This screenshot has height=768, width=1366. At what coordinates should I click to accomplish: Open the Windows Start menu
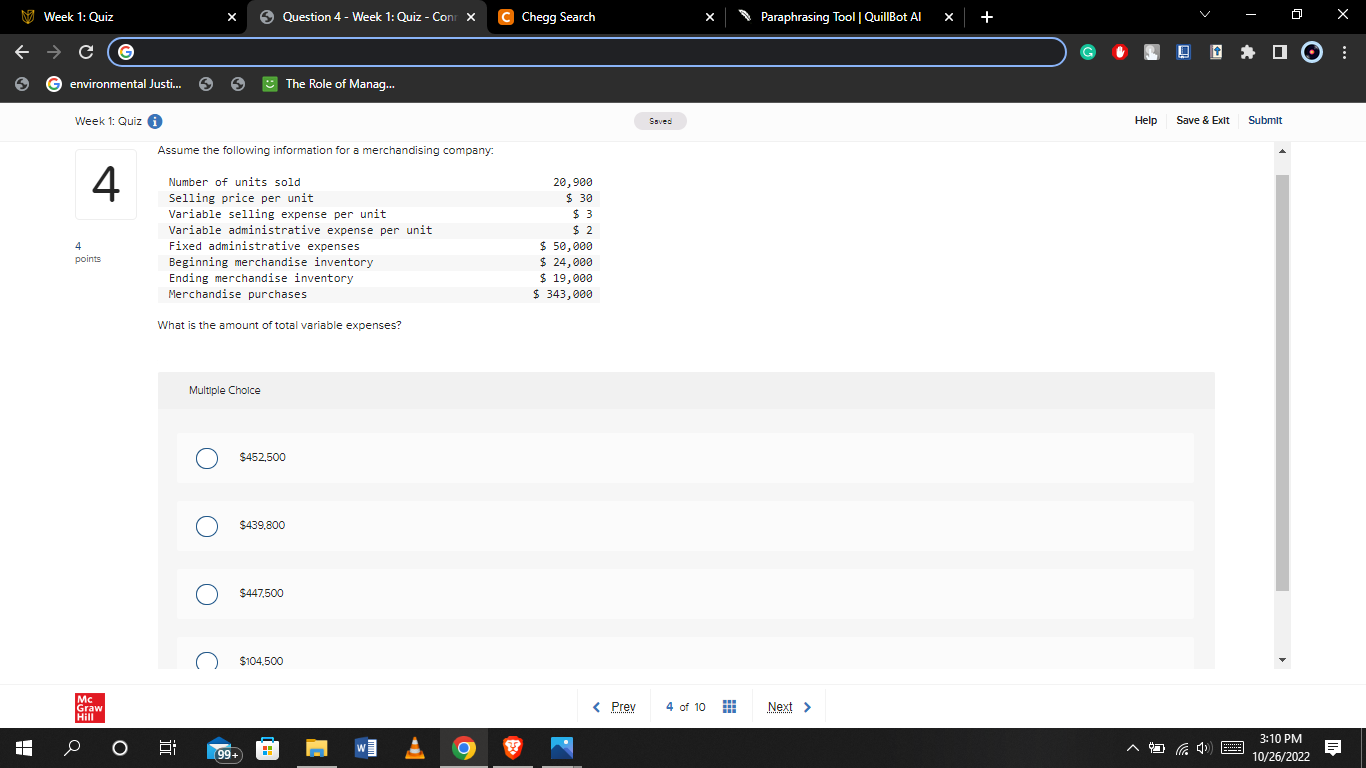click(24, 748)
